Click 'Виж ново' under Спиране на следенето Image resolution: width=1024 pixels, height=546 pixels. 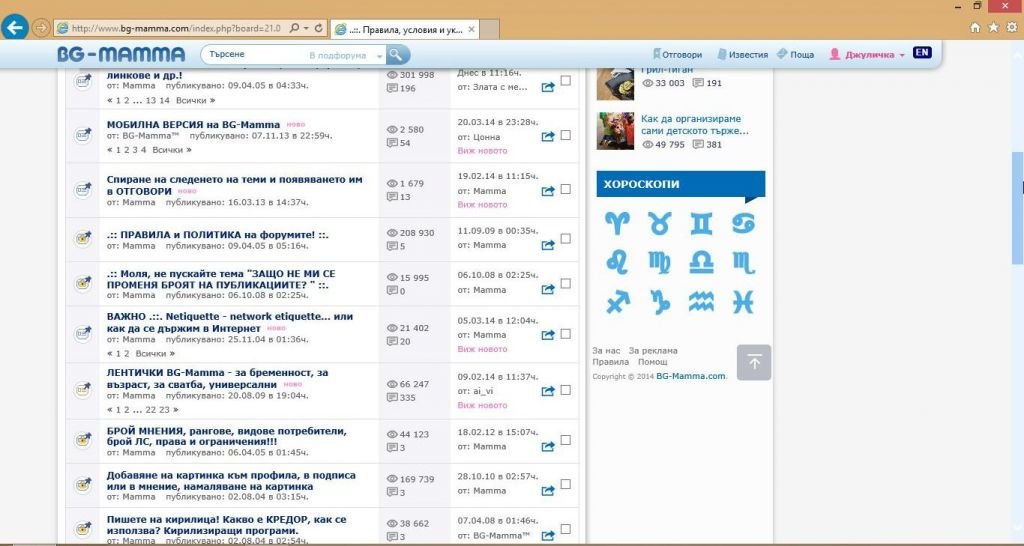(482, 205)
